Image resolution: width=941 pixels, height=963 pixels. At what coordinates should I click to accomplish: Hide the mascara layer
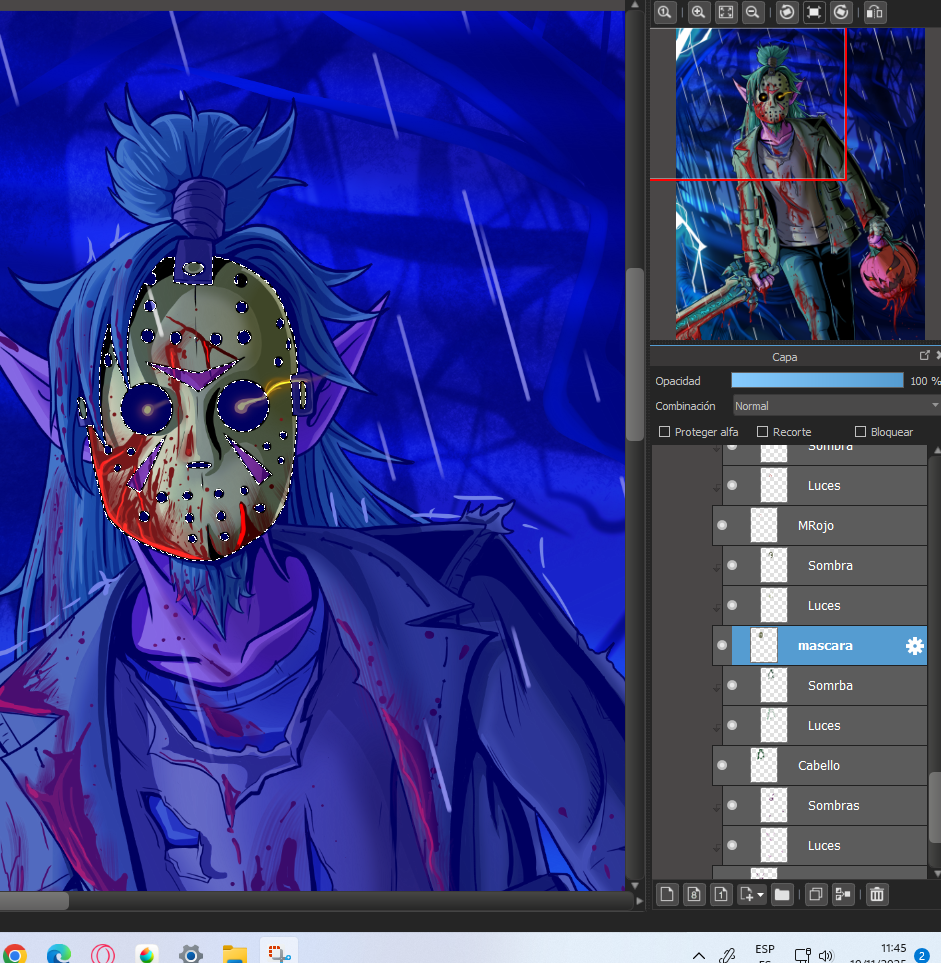tap(722, 645)
